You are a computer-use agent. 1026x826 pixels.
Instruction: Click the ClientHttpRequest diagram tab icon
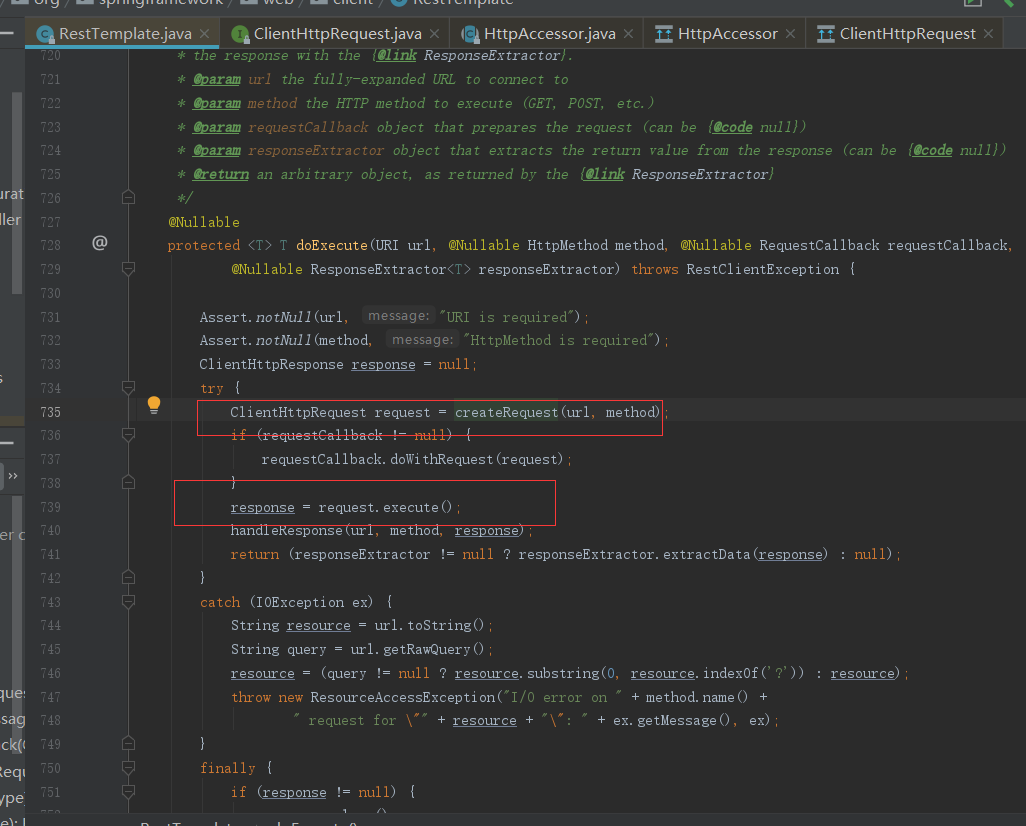[826, 34]
